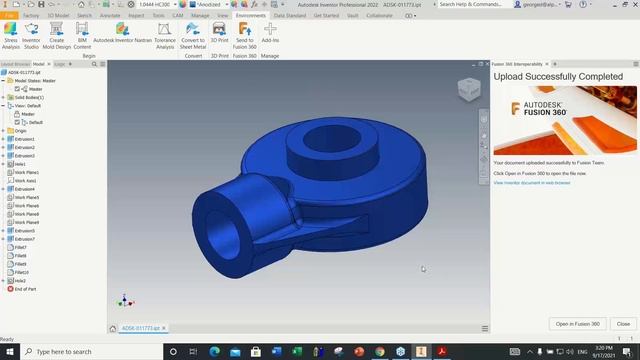Viewport: 640px width, 360px height.
Task: Launch Autodesk Inventor Nastran
Action: 122,33
